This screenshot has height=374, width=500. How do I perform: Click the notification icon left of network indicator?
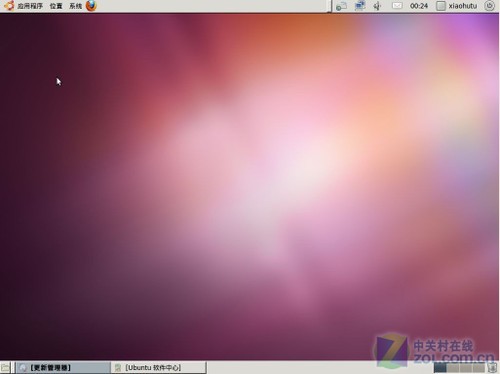(341, 6)
